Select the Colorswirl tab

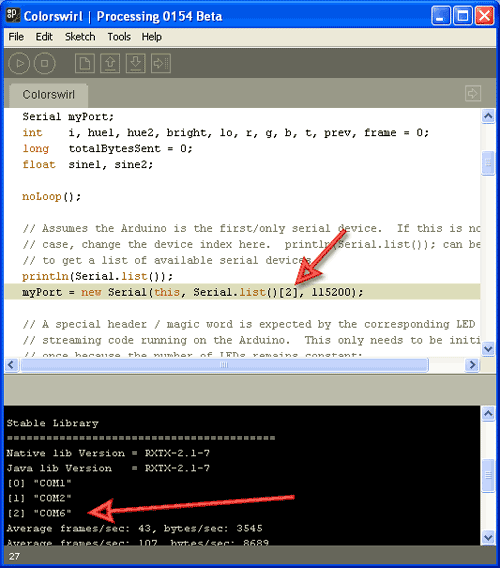click(x=49, y=95)
